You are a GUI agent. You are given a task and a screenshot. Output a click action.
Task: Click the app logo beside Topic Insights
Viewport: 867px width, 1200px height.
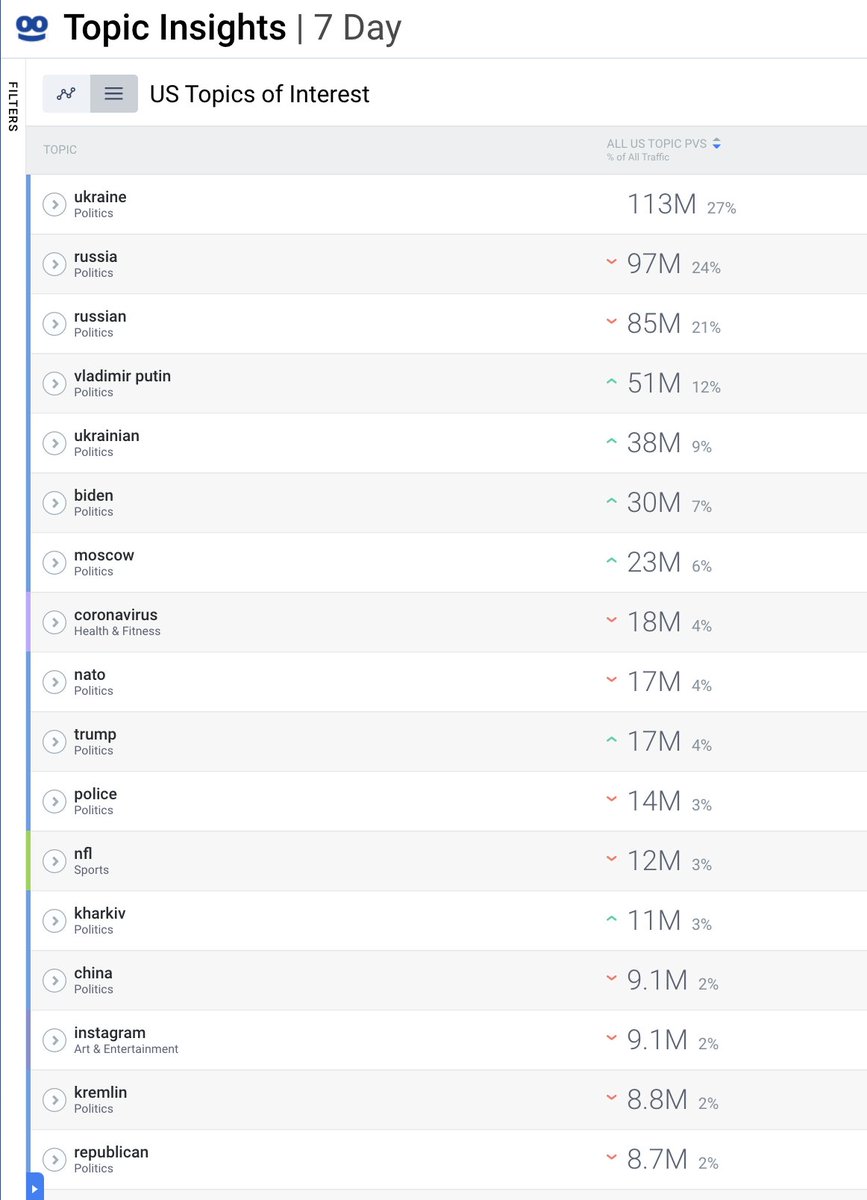click(x=32, y=27)
